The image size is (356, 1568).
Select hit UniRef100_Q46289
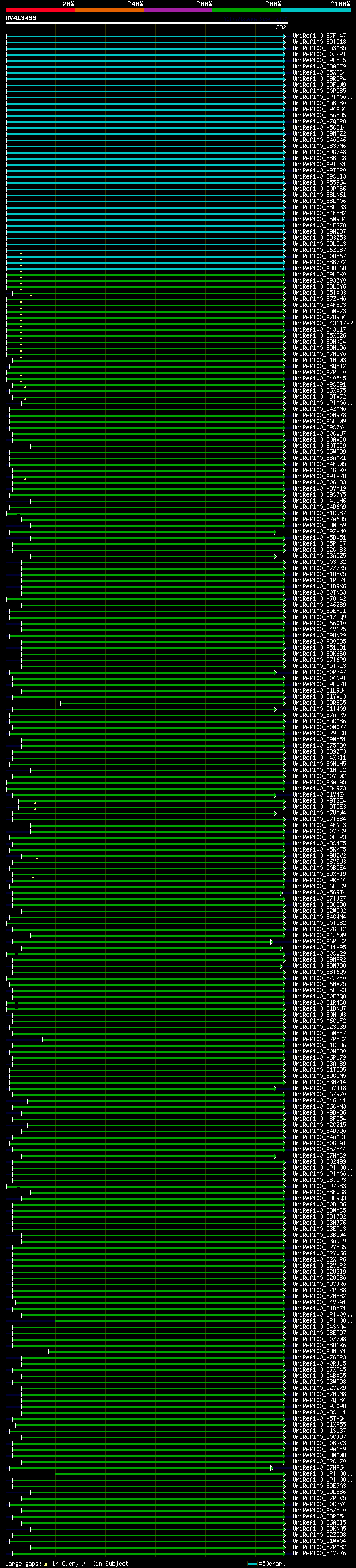319,605
